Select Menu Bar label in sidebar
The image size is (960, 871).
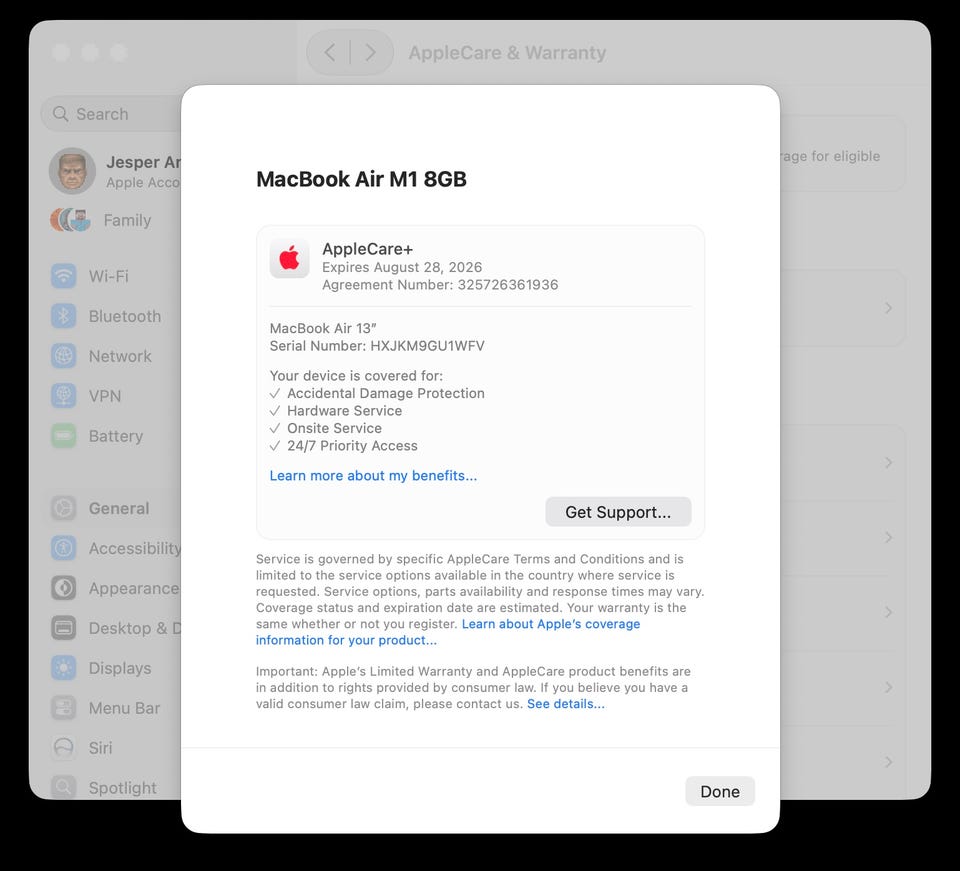click(124, 708)
